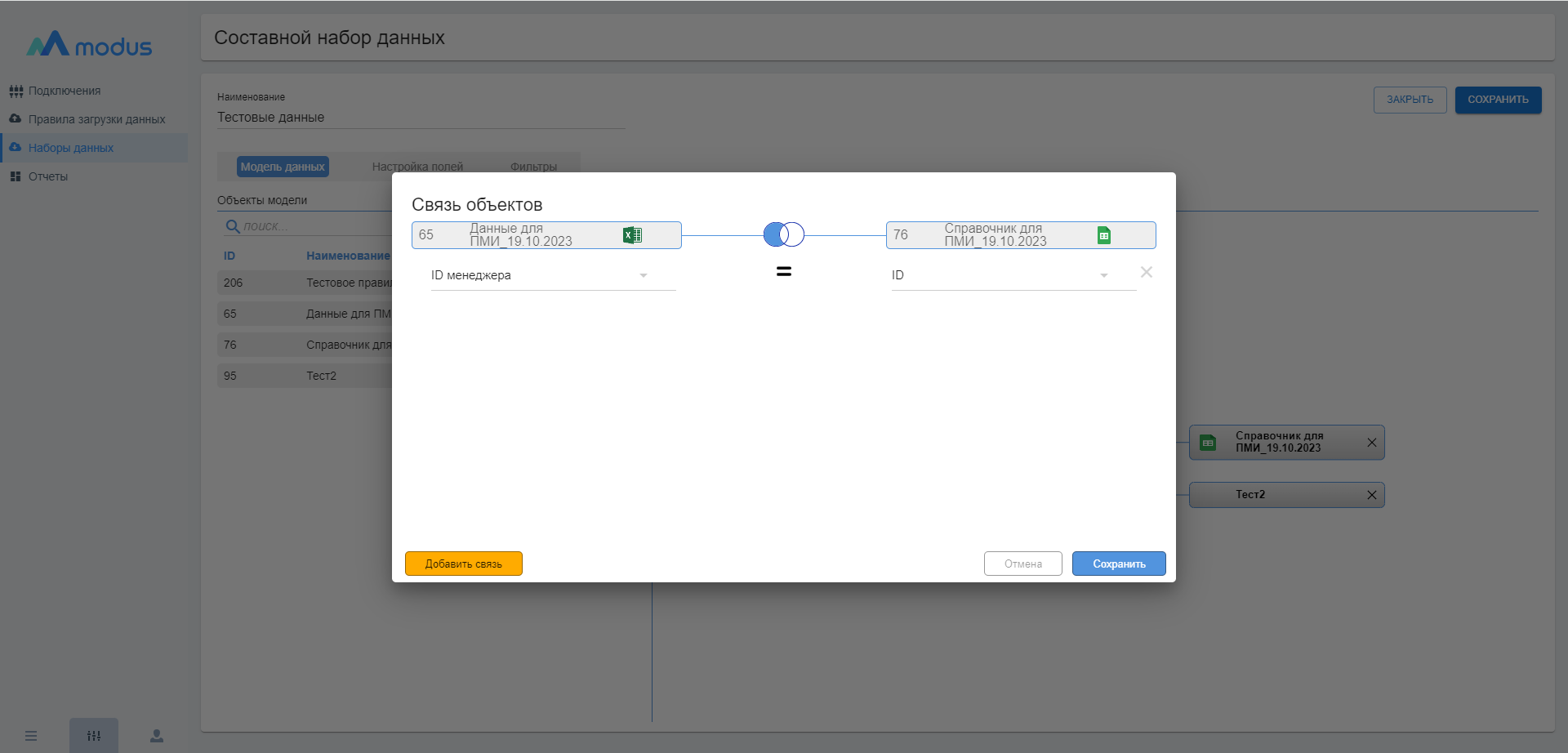Expand the ID field dropdown on the right
Image resolution: width=1568 pixels, height=753 pixels.
[x=1103, y=276]
